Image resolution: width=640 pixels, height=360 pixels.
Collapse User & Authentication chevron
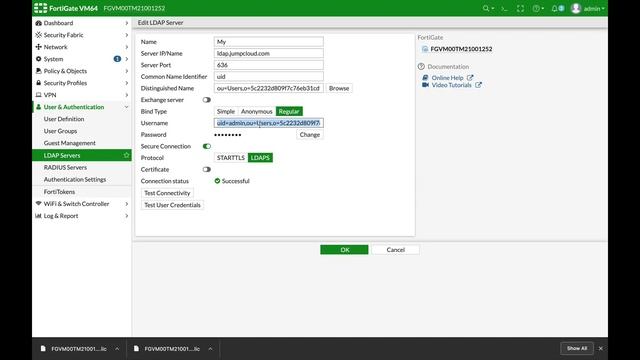(x=127, y=107)
